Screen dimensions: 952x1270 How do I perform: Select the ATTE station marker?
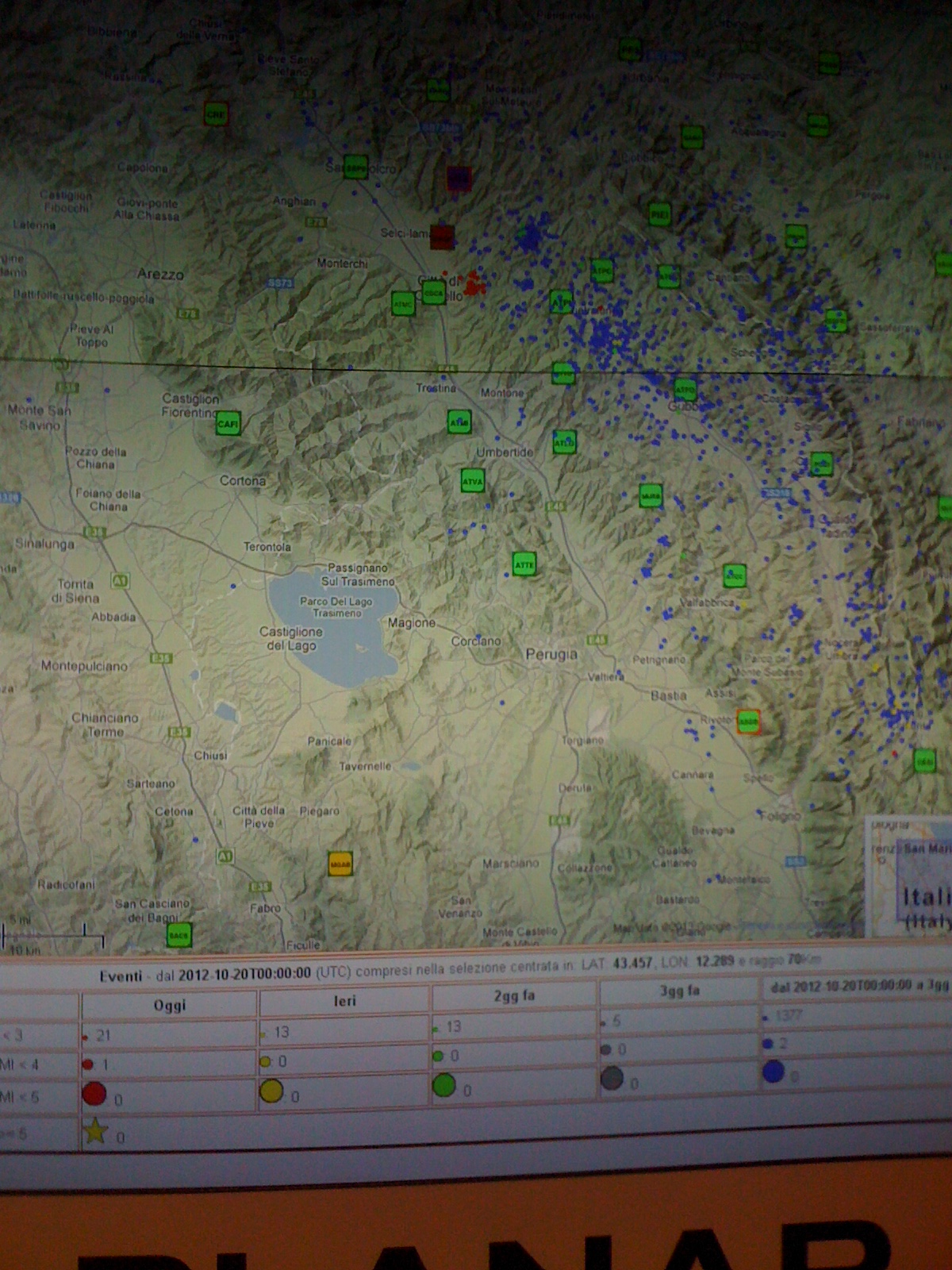click(524, 564)
